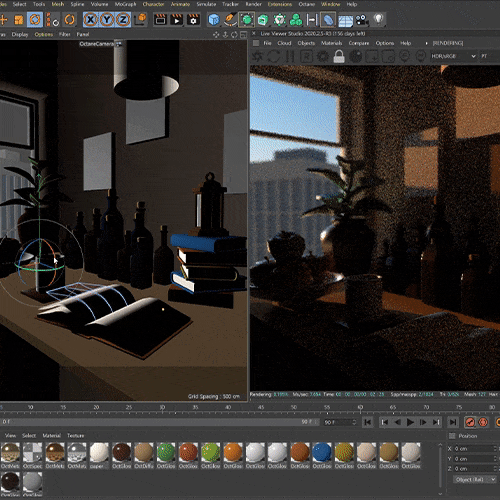Open the Object (Rel) coordinate dropdown
The width and height of the screenshot is (500, 500).
pos(474,479)
